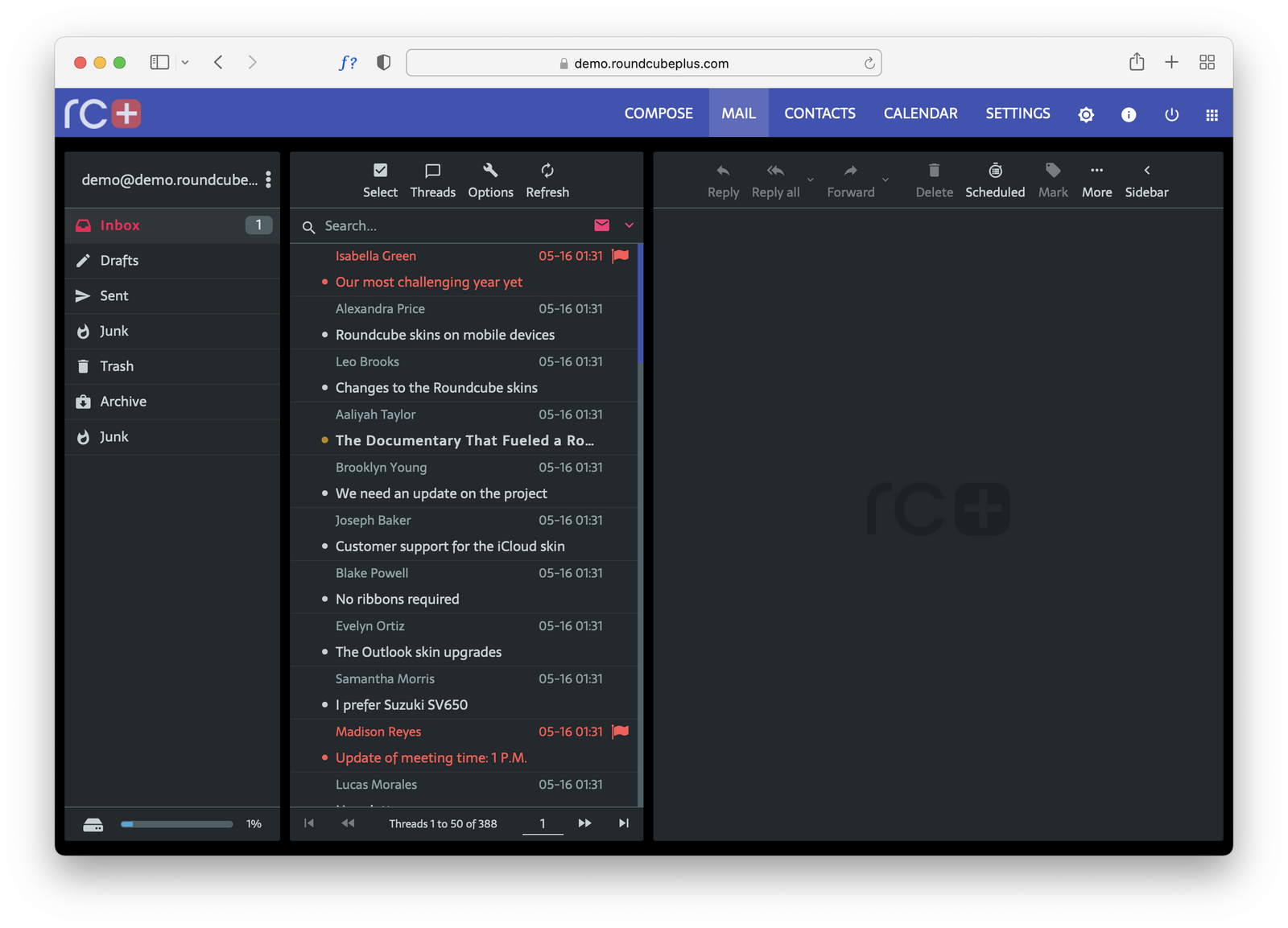Open the Trash folder

pyautogui.click(x=172, y=366)
